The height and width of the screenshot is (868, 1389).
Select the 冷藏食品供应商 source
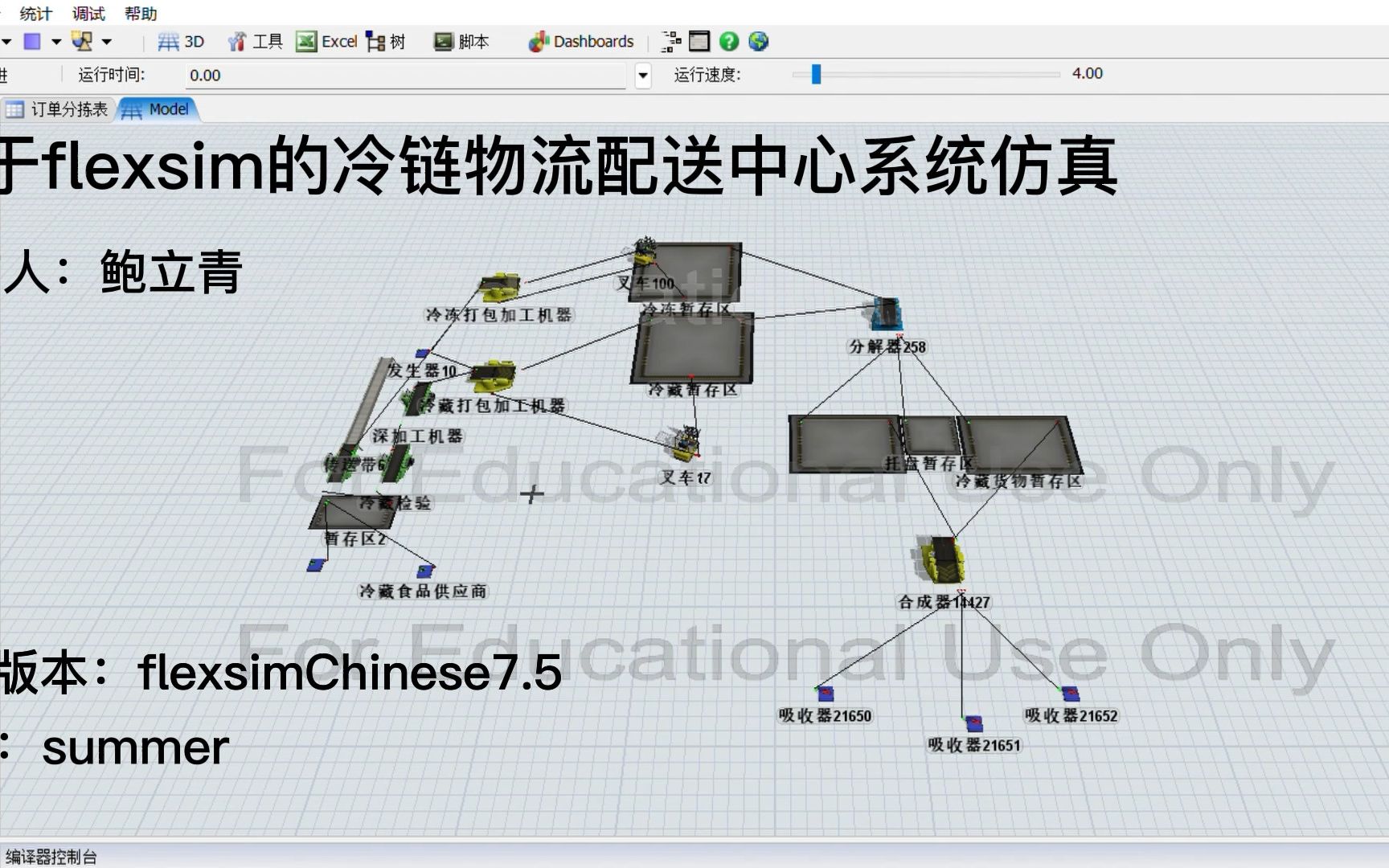click(x=425, y=571)
